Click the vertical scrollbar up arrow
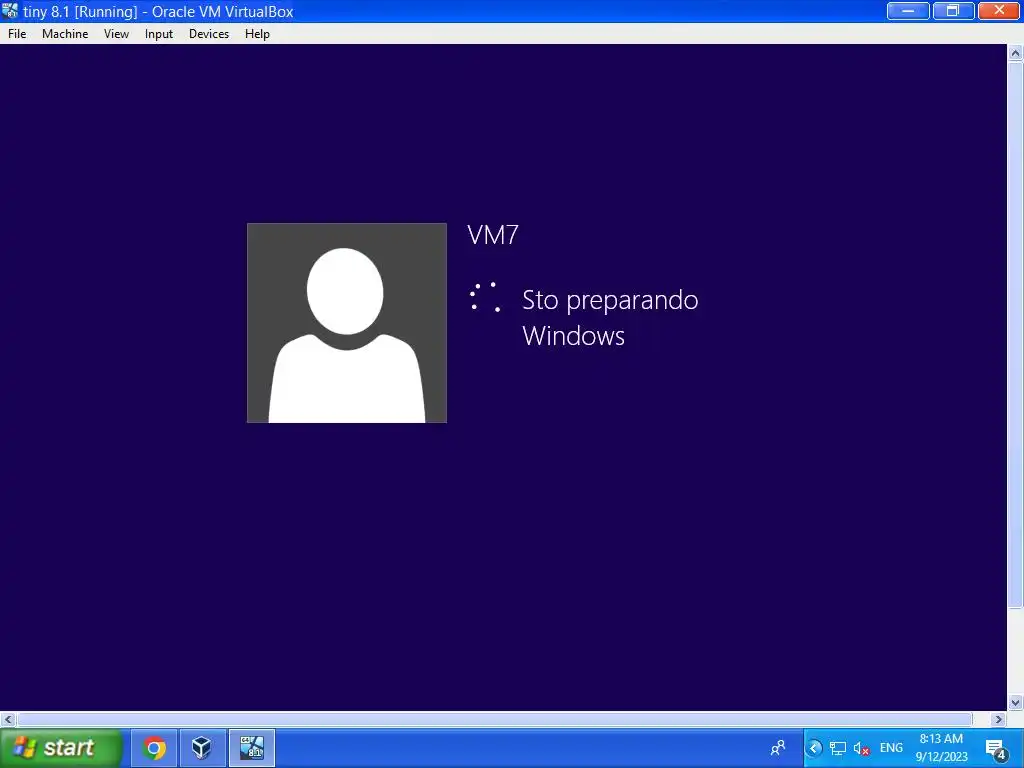 pos(1016,53)
